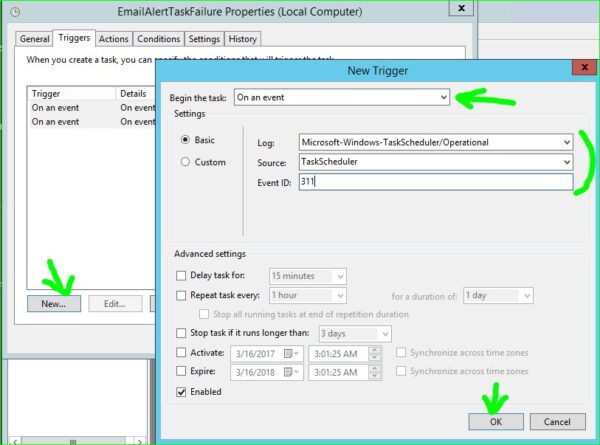The image size is (600, 445).
Task: Enable the Delay task for checkbox
Action: [181, 275]
